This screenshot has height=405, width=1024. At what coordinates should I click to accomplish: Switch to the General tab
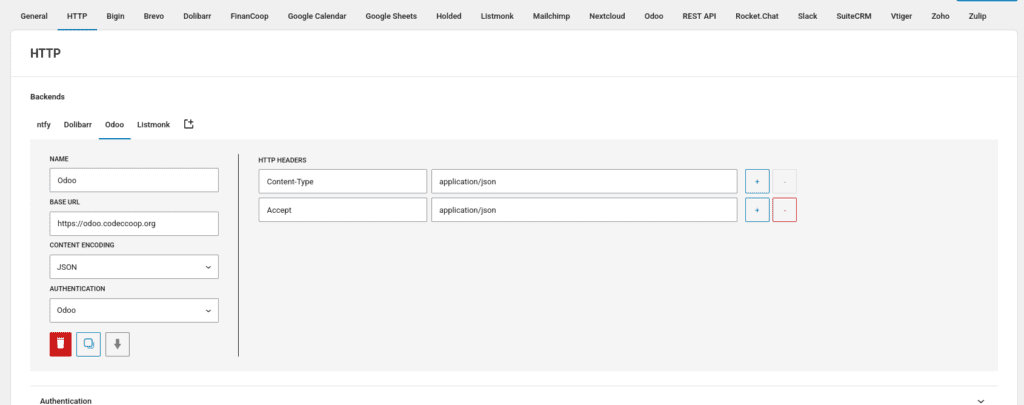(34, 16)
